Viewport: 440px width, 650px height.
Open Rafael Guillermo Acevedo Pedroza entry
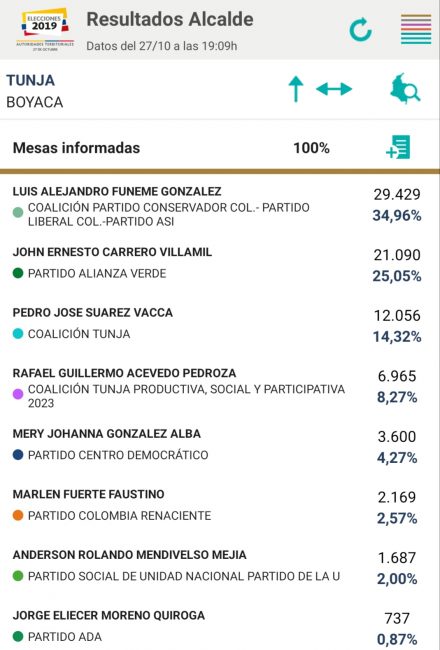tap(220, 387)
